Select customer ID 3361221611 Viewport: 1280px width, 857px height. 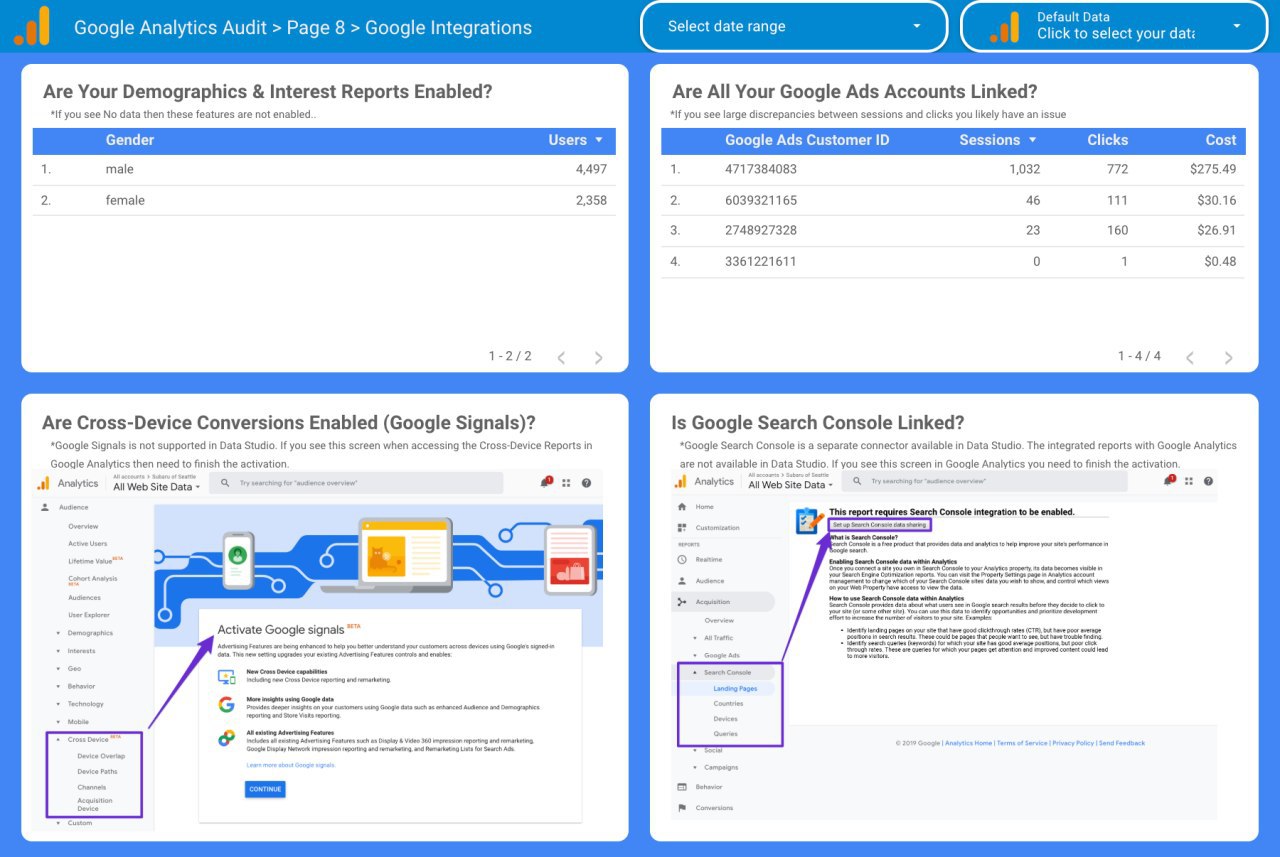[761, 261]
